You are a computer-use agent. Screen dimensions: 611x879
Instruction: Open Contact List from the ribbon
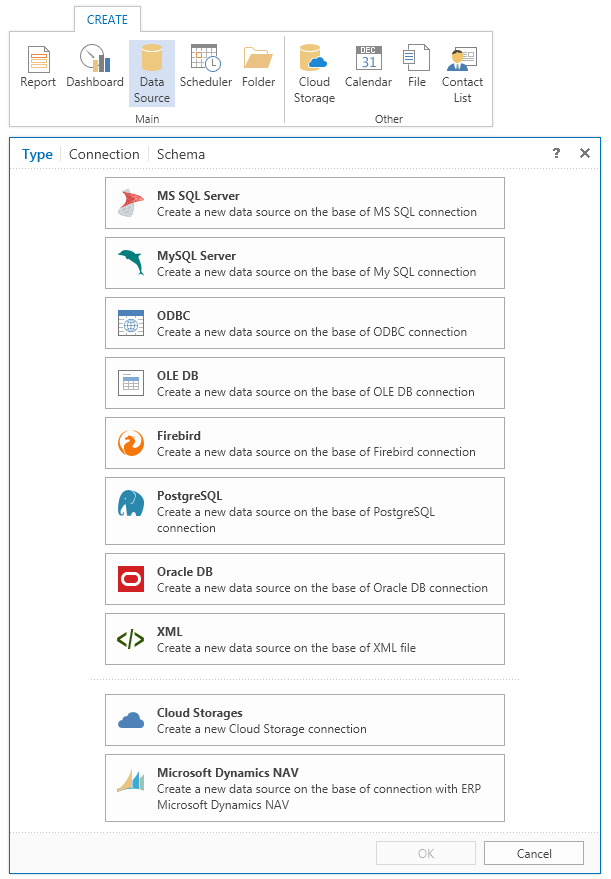(462, 73)
